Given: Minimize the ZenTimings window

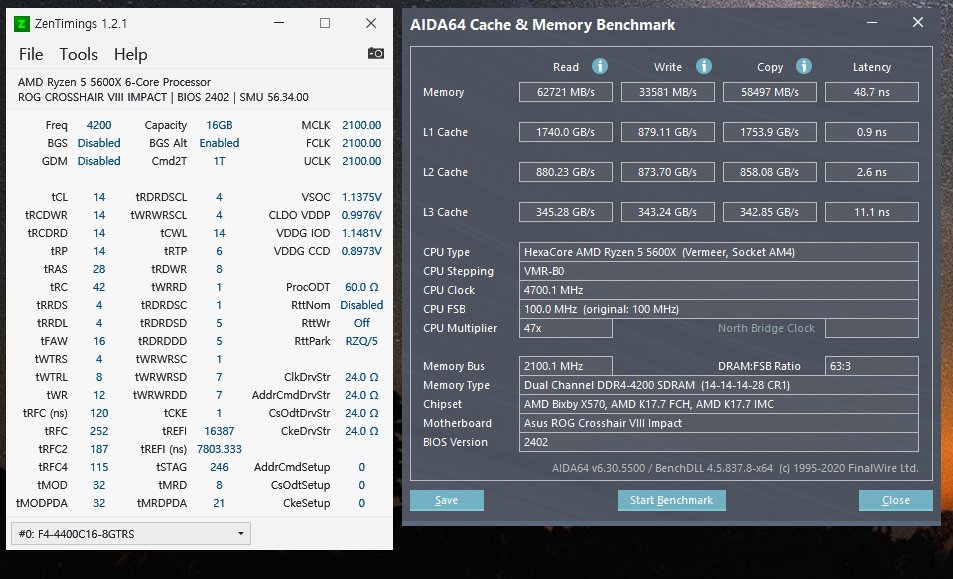Looking at the screenshot, I should [x=277, y=22].
